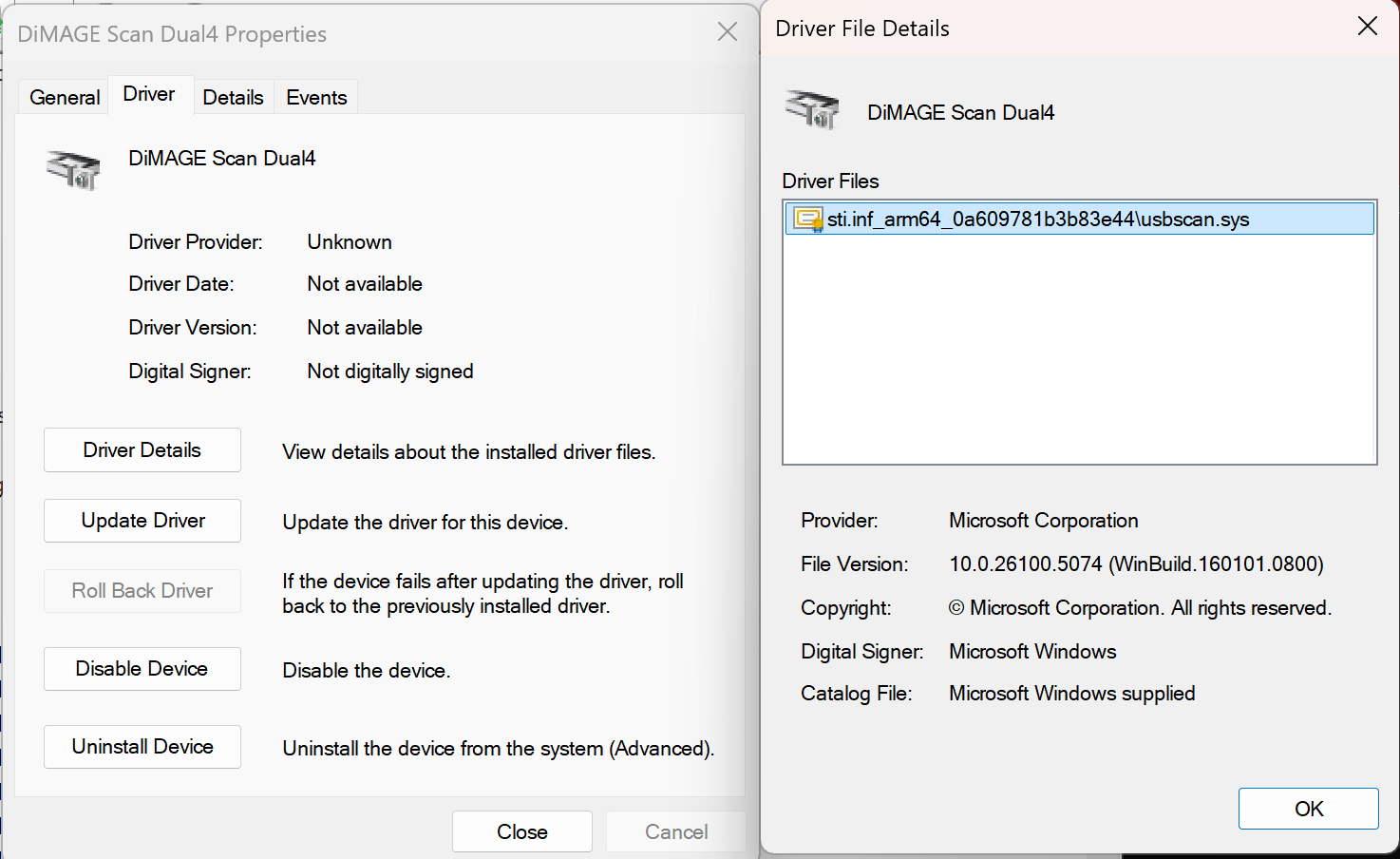Image resolution: width=1400 pixels, height=859 pixels.
Task: Open the Details tab
Action: (x=233, y=97)
